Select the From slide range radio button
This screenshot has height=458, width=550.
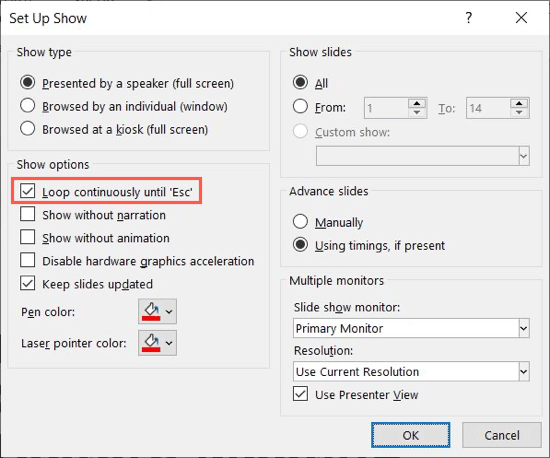pyautogui.click(x=300, y=107)
